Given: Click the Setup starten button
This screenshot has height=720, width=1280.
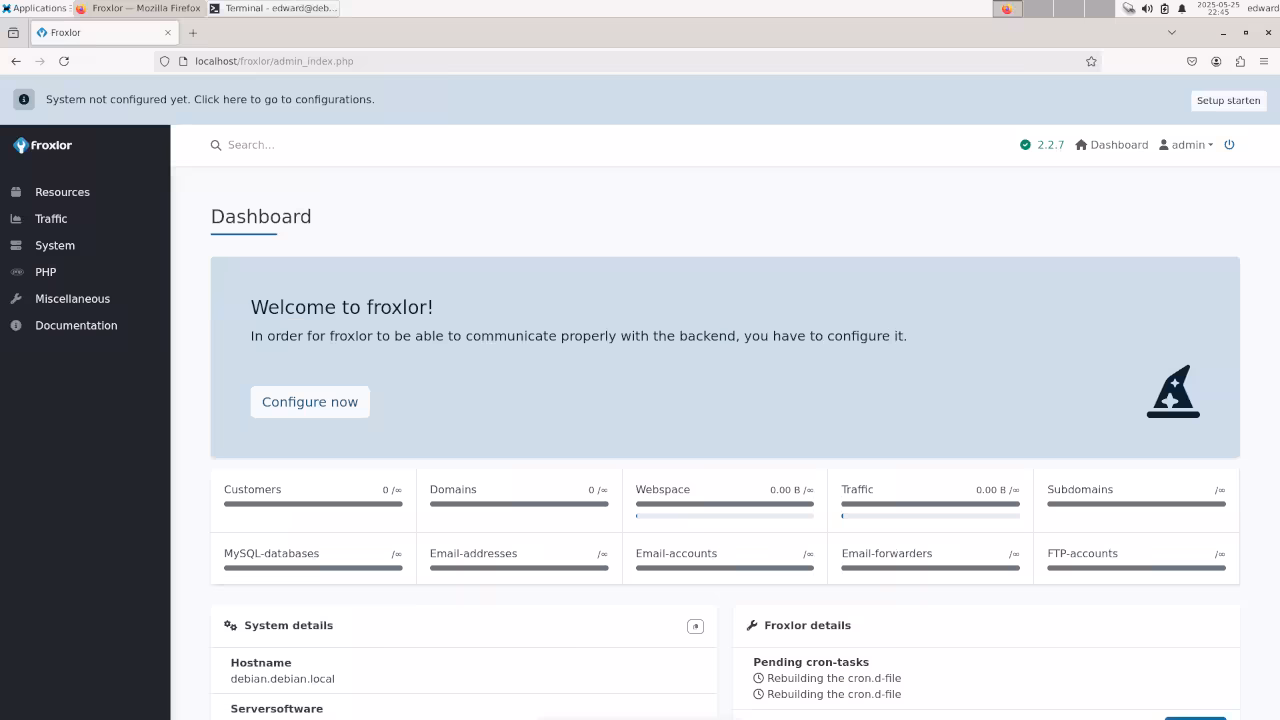Looking at the screenshot, I should 1228,101.
